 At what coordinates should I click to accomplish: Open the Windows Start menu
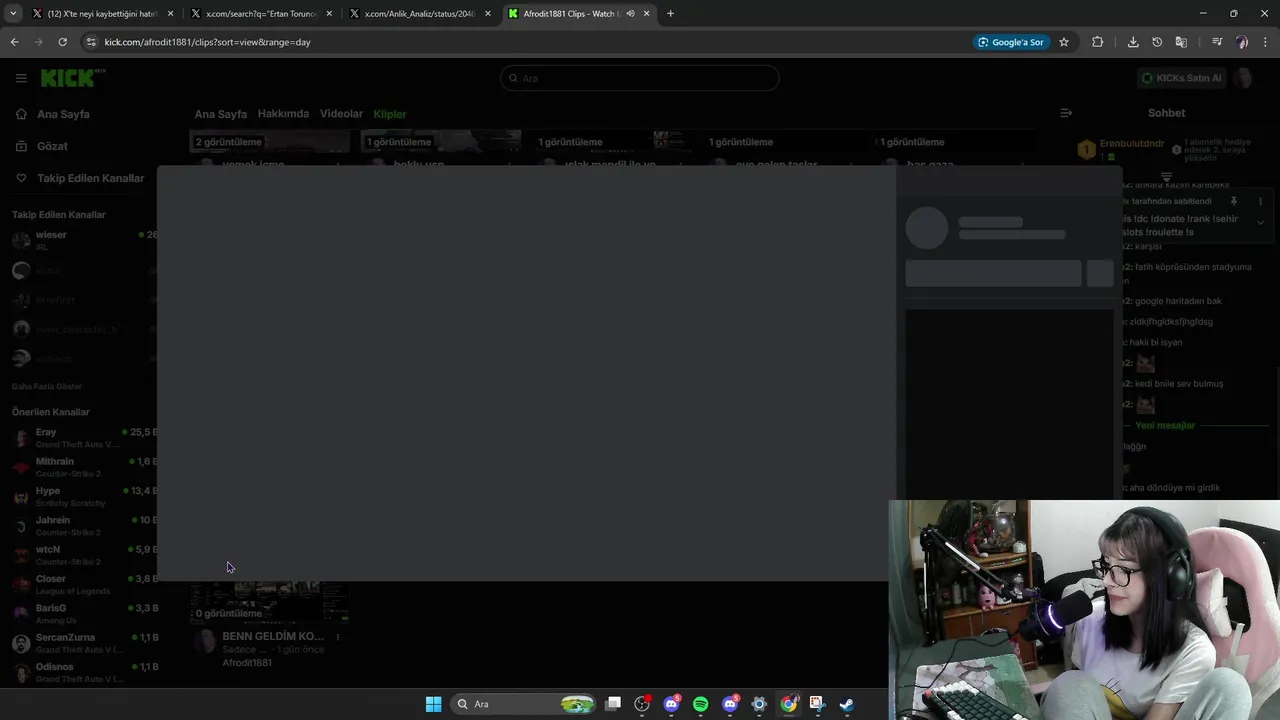coord(433,704)
